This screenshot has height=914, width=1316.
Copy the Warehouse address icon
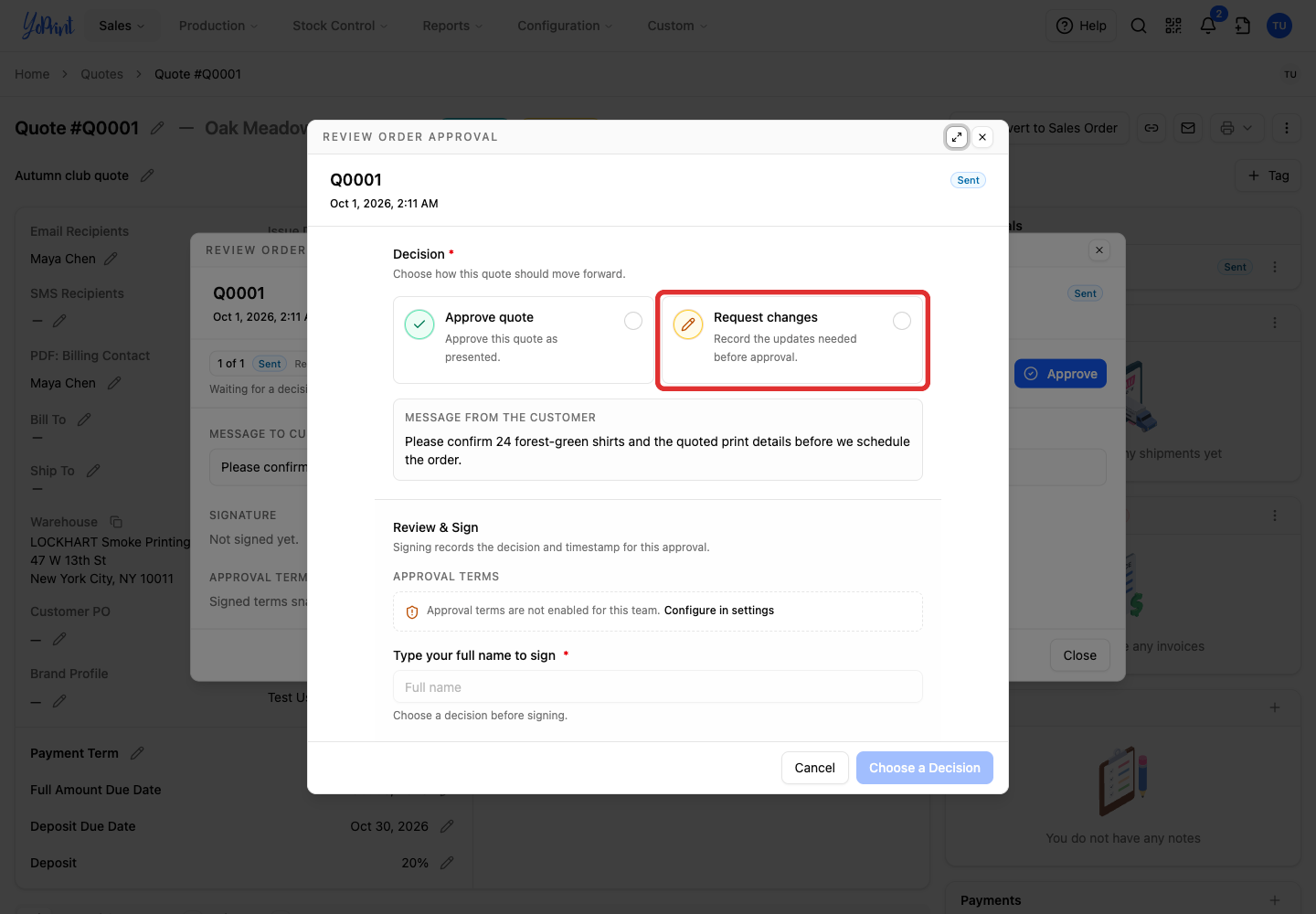[x=116, y=522]
